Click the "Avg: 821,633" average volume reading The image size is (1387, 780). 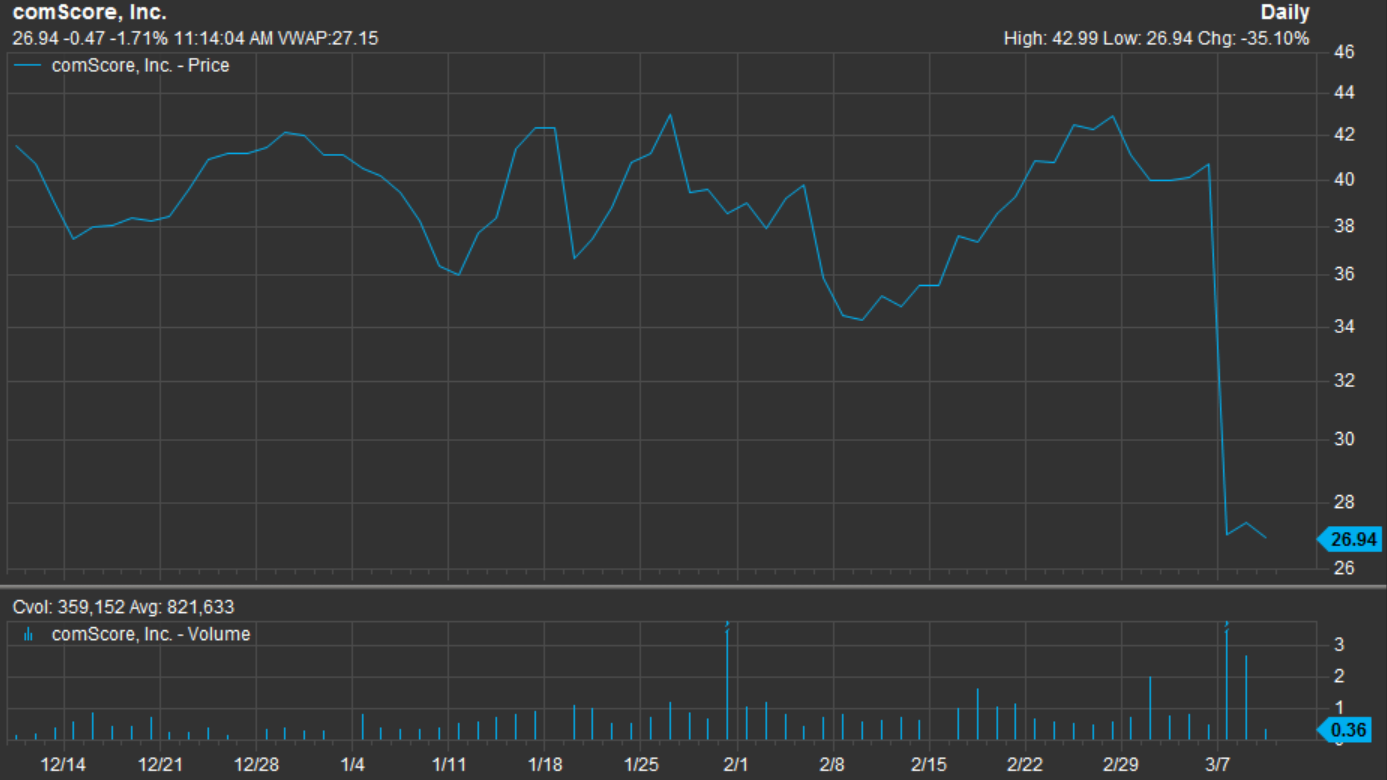tap(181, 608)
